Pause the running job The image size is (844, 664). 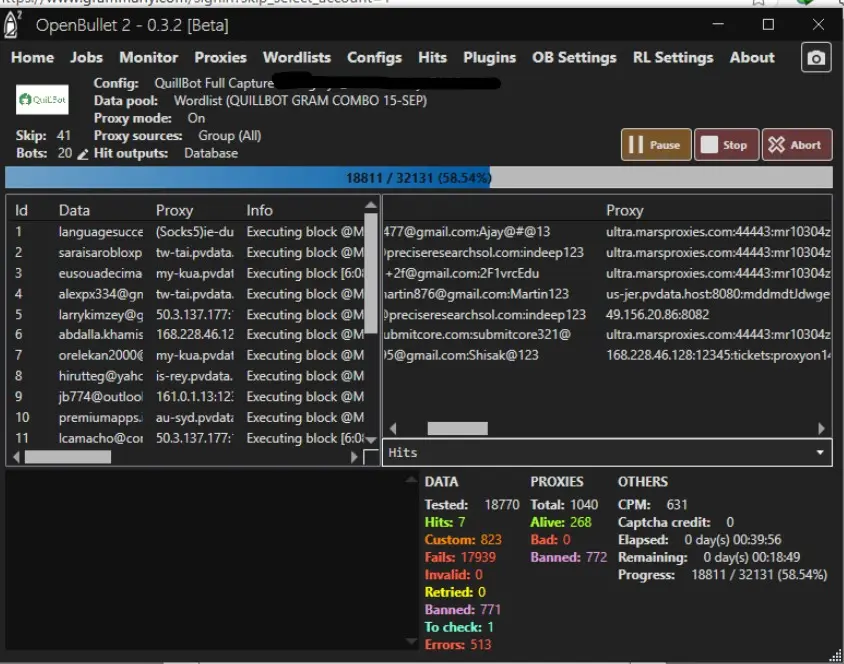tap(656, 145)
